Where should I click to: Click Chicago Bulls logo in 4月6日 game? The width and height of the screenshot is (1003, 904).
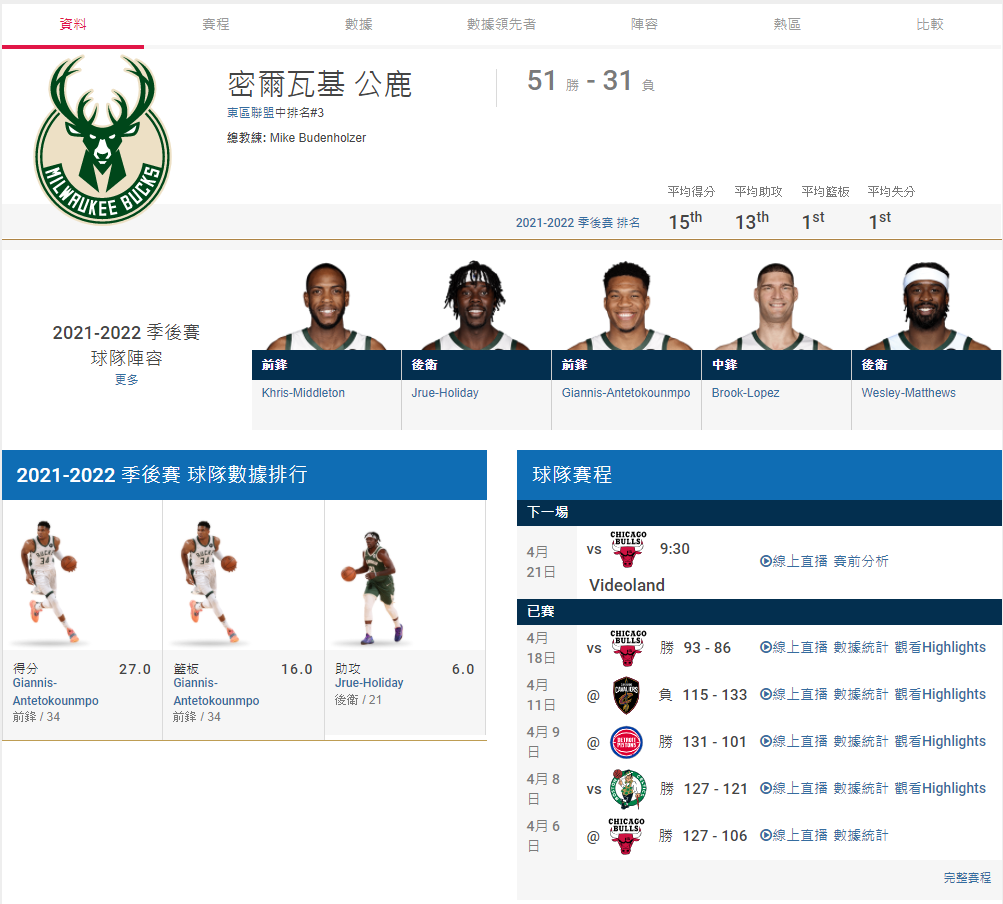tap(626, 836)
